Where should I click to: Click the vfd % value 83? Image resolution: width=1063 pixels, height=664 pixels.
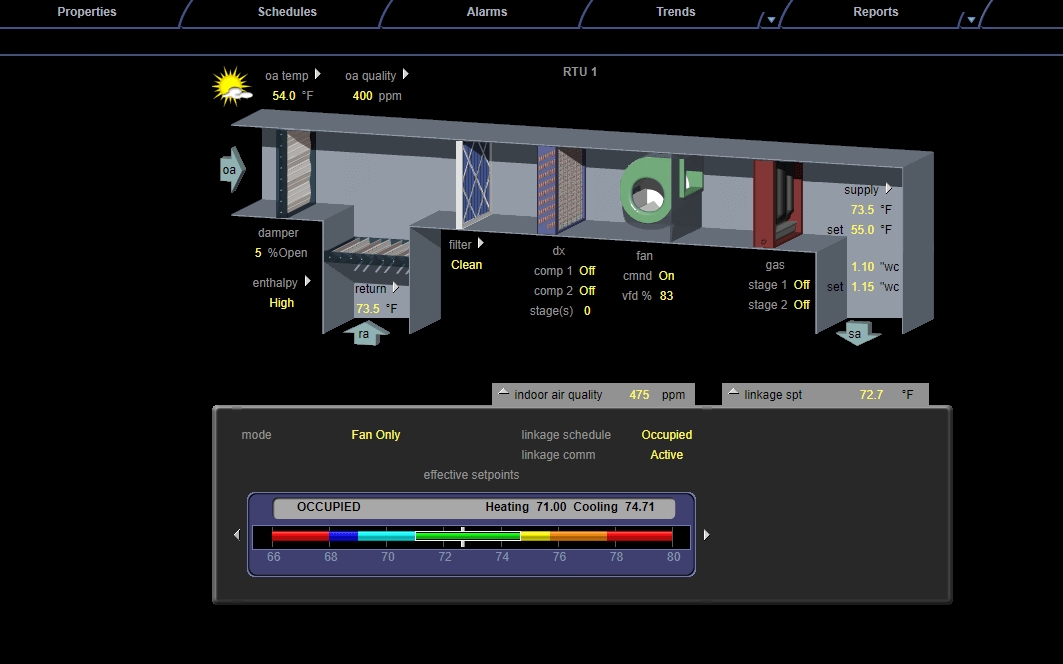[666, 296]
